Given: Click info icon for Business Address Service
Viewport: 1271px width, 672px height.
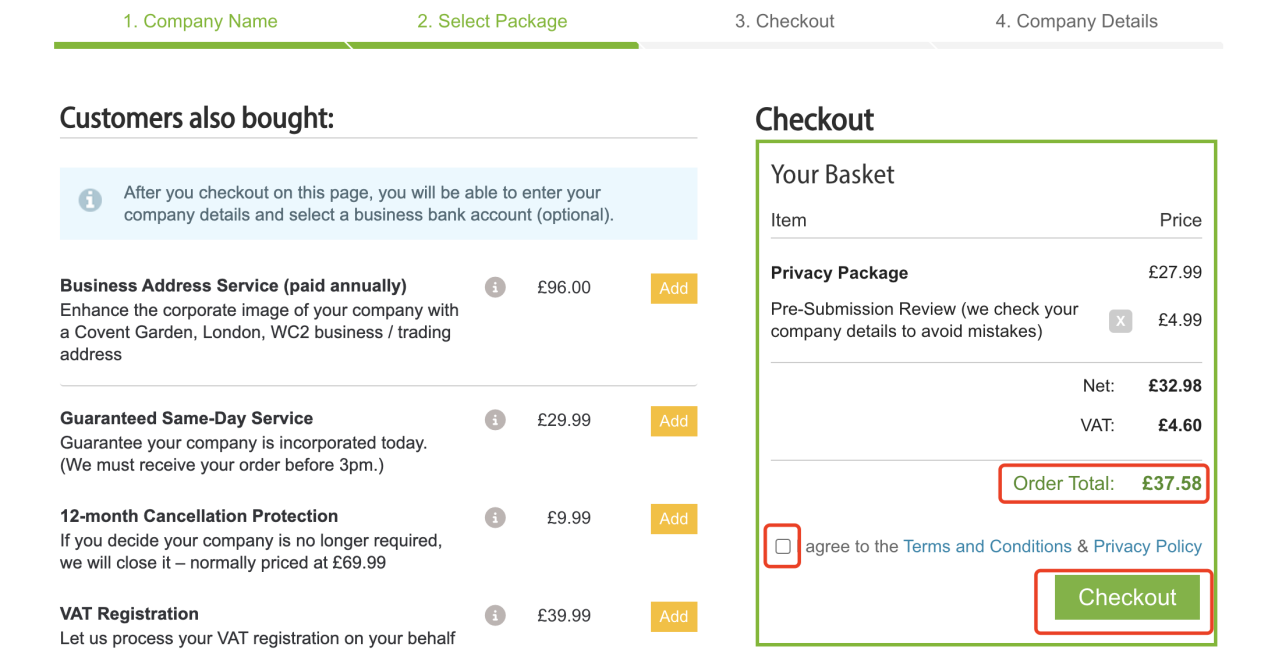Looking at the screenshot, I should (x=495, y=288).
